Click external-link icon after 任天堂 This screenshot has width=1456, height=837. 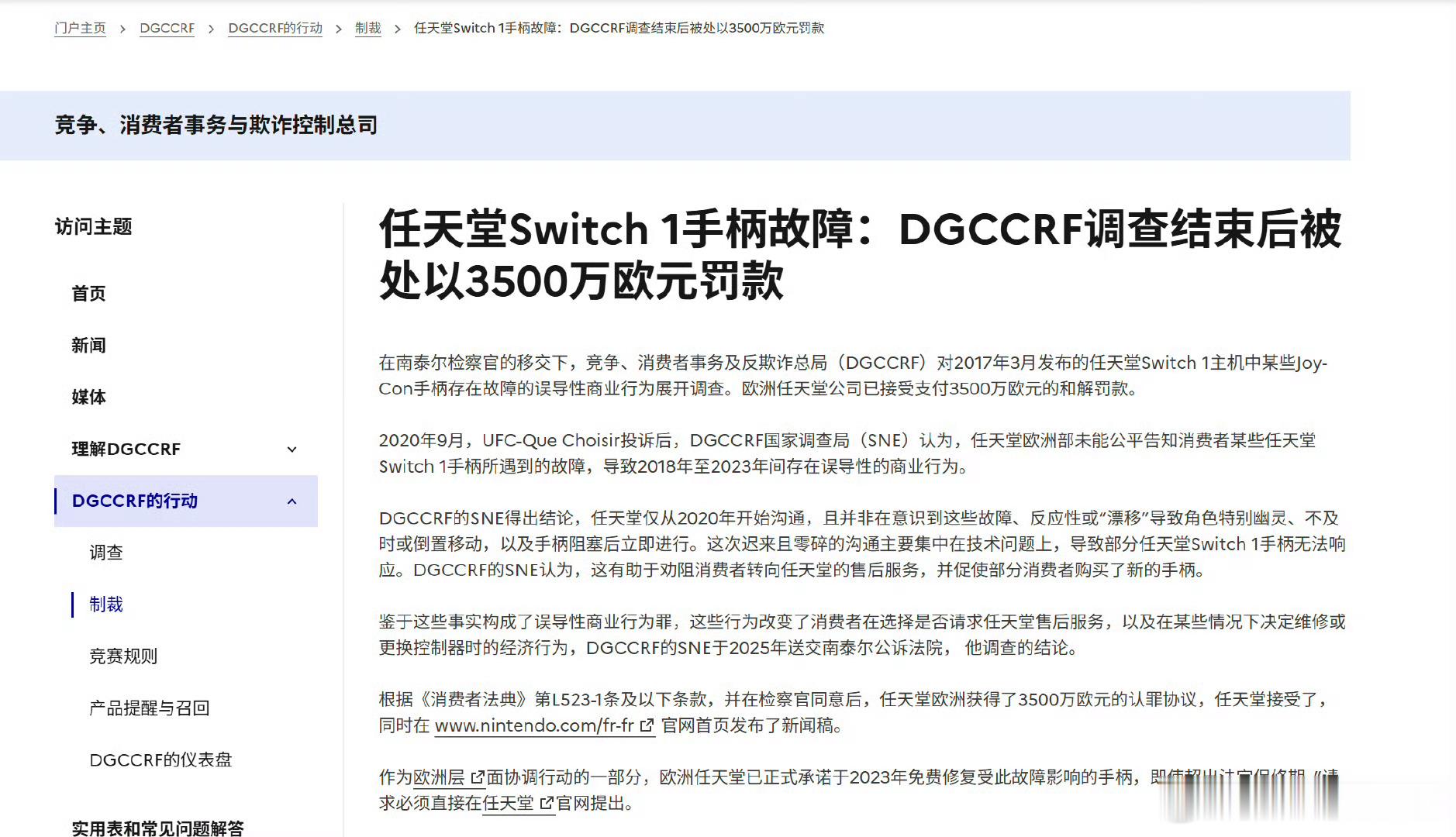pyautogui.click(x=547, y=803)
